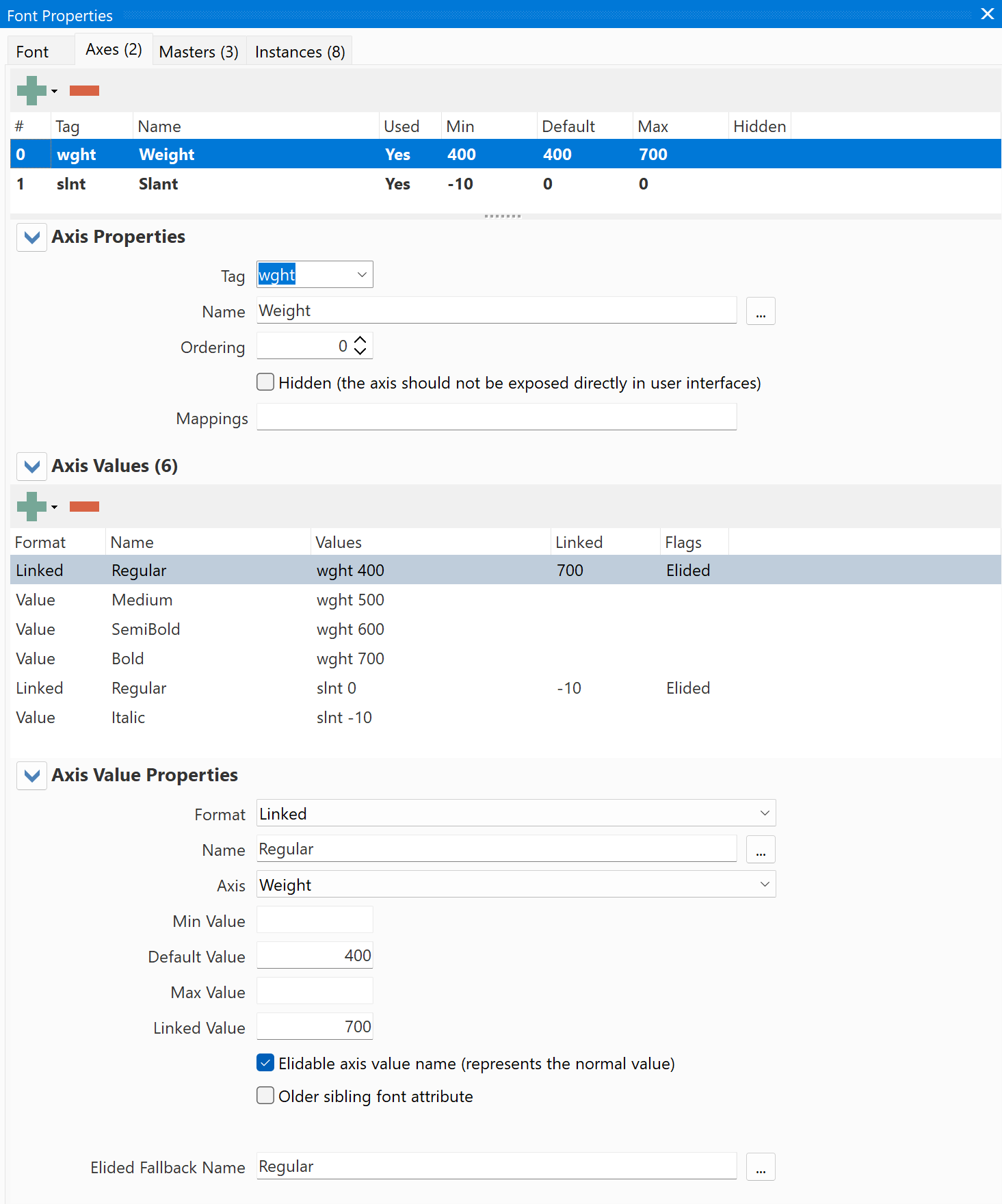1002x1204 pixels.
Task: Open the add-axis dropdown arrow next to the plus
Action: [54, 91]
